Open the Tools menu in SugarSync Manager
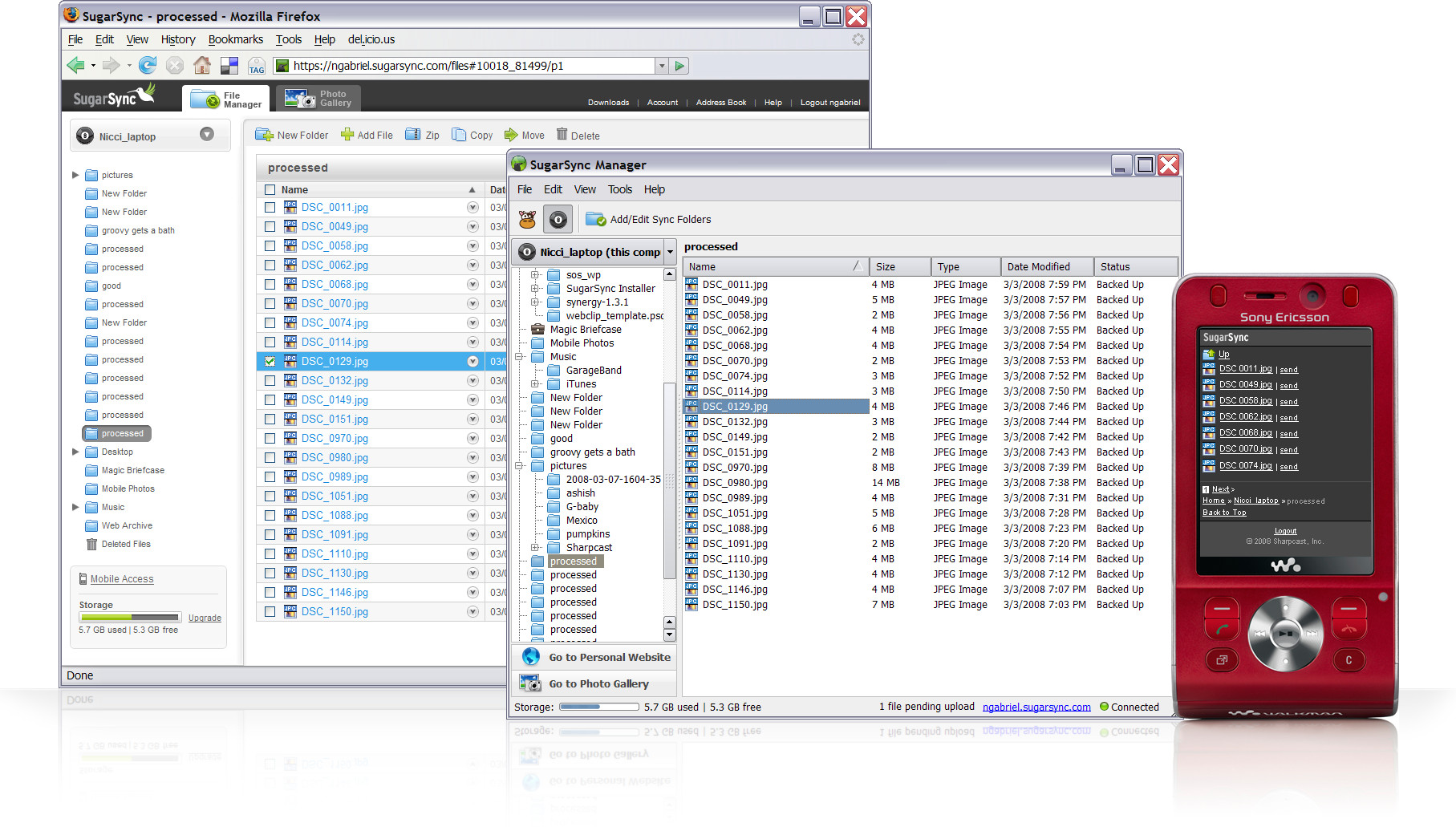 tap(619, 189)
